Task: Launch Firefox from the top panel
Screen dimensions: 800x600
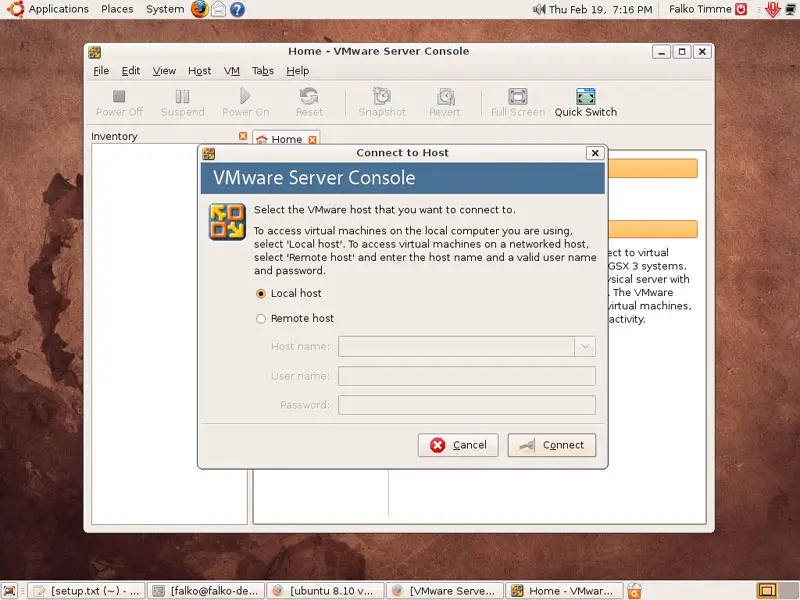Action: (199, 9)
